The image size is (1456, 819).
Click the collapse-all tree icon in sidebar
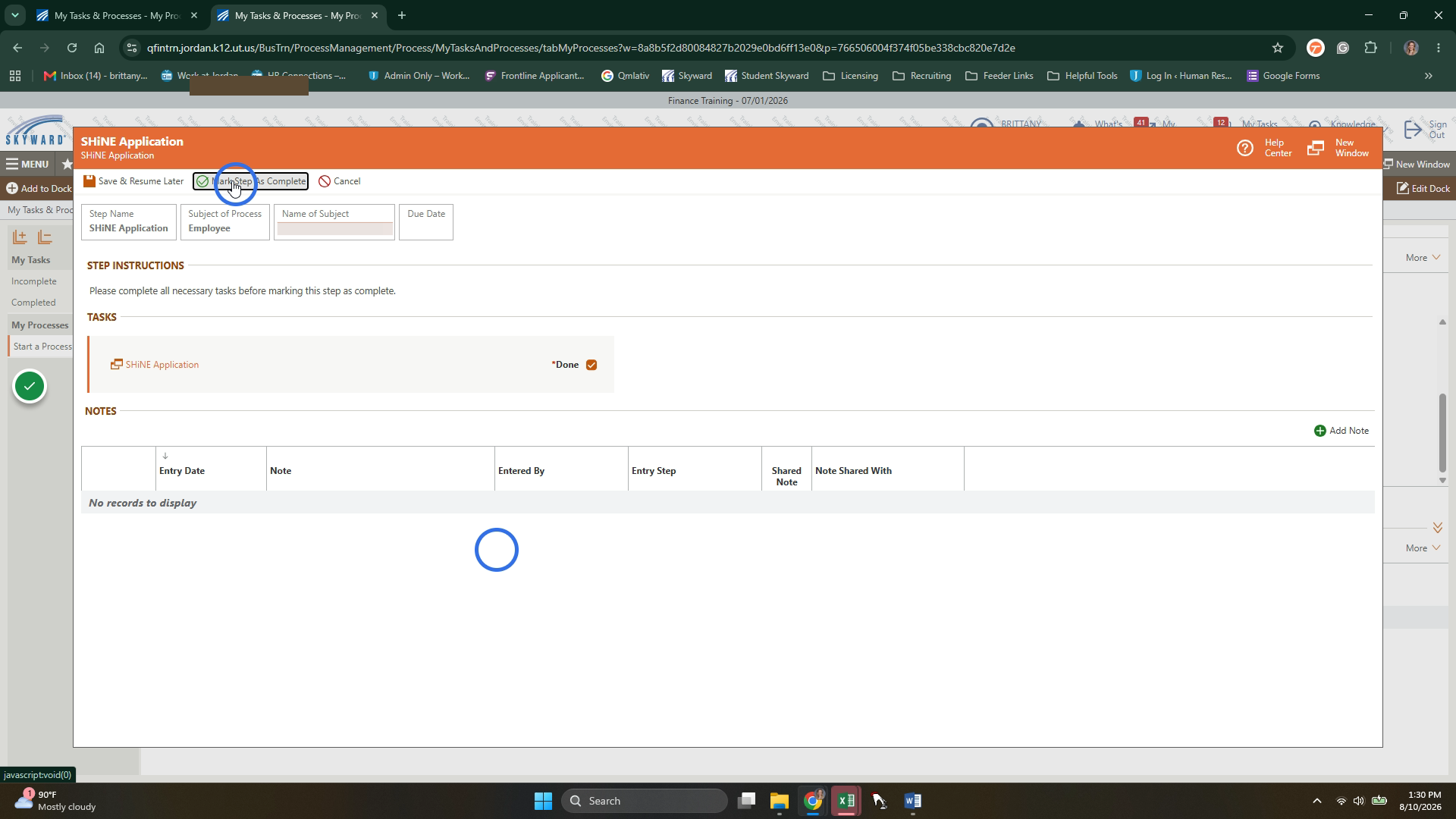45,238
